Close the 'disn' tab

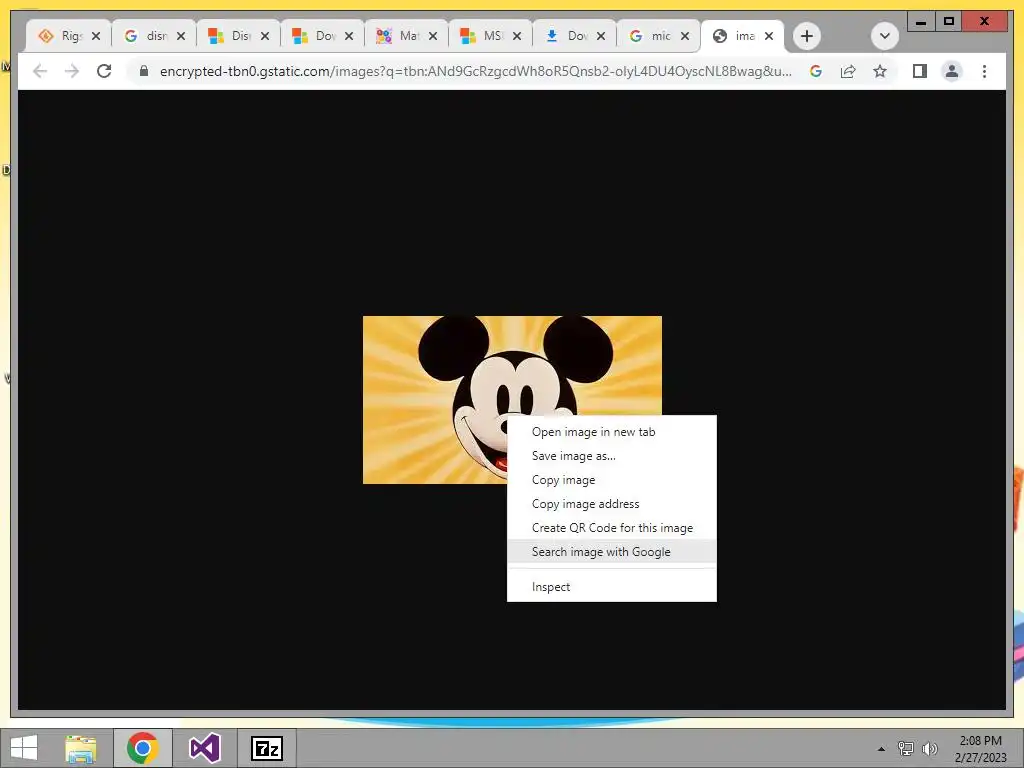(181, 36)
